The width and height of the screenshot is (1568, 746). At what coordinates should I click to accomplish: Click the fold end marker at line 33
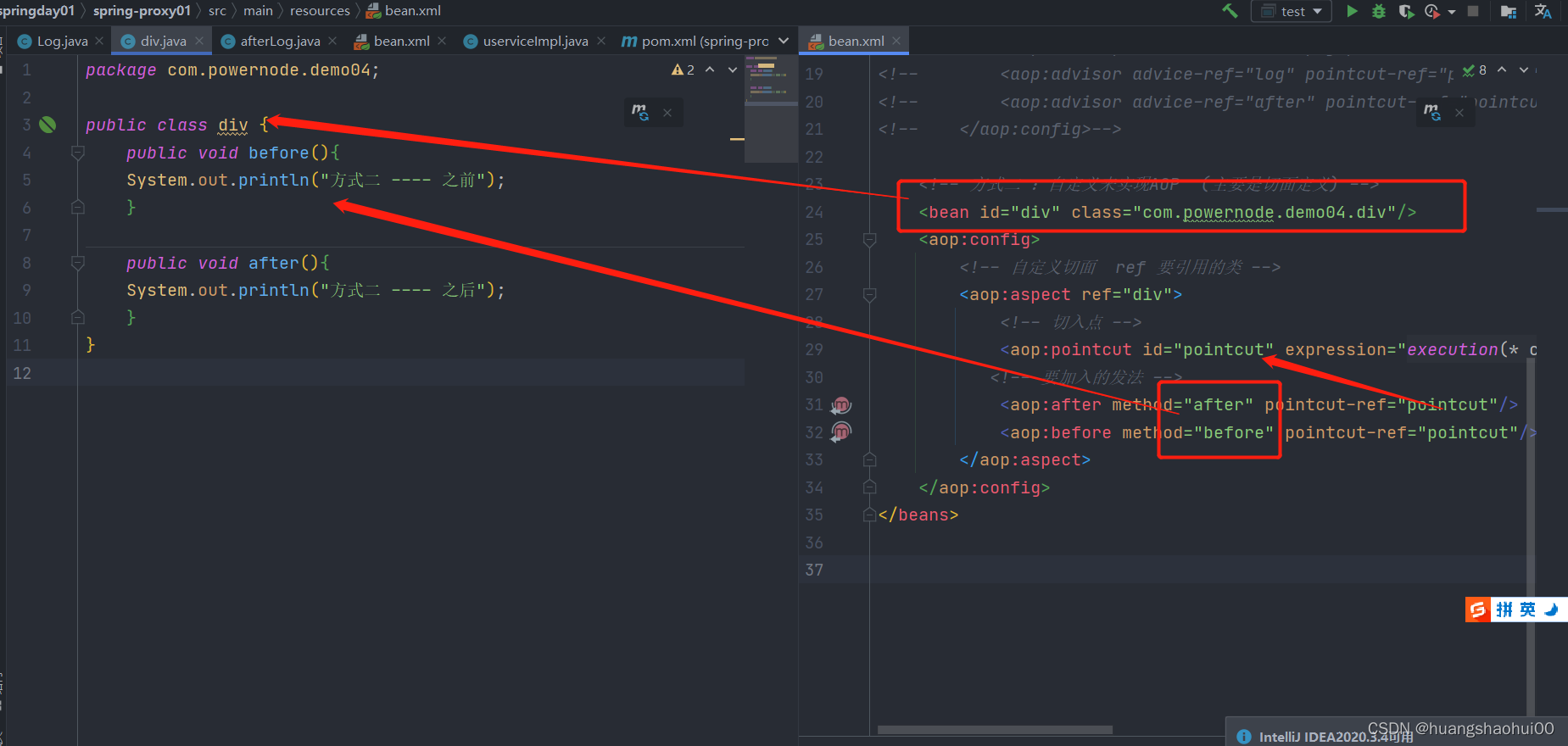point(869,459)
